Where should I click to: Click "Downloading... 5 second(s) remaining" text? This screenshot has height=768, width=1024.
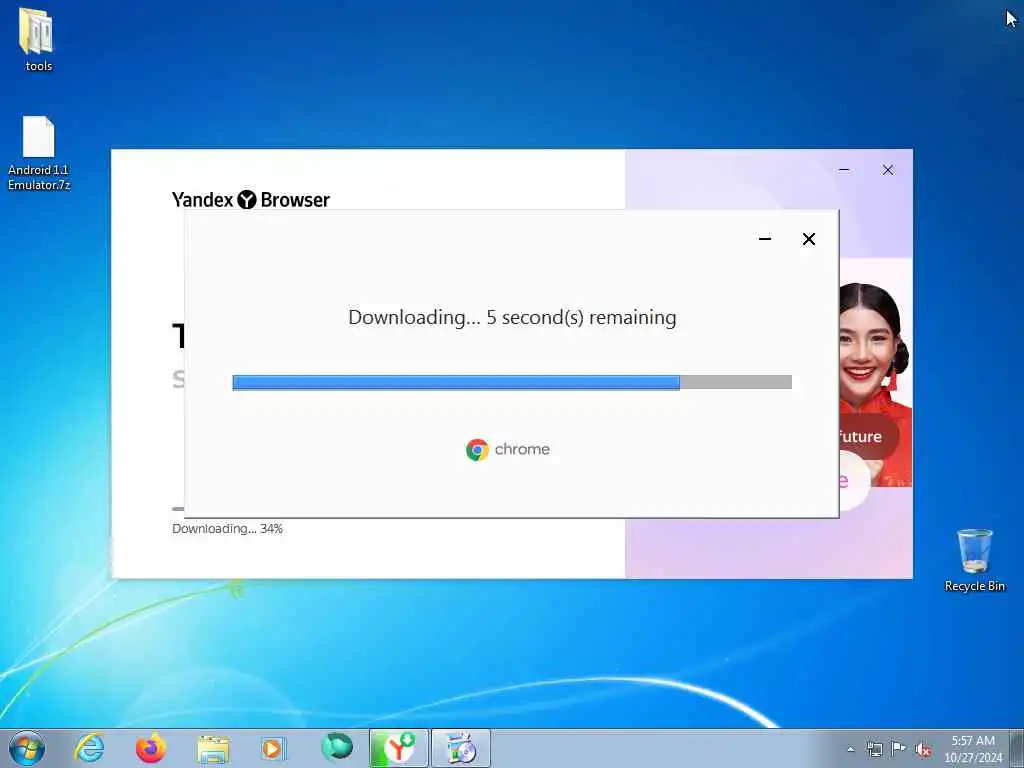pyautogui.click(x=513, y=317)
